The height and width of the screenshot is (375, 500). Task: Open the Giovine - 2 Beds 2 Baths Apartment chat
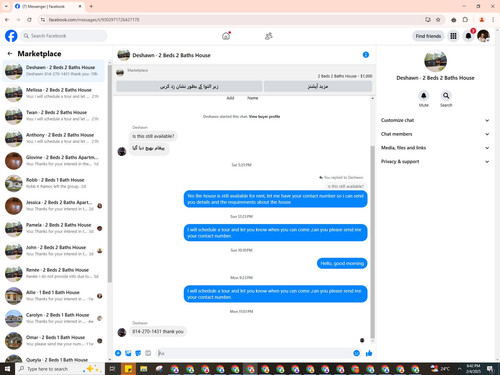click(x=54, y=161)
